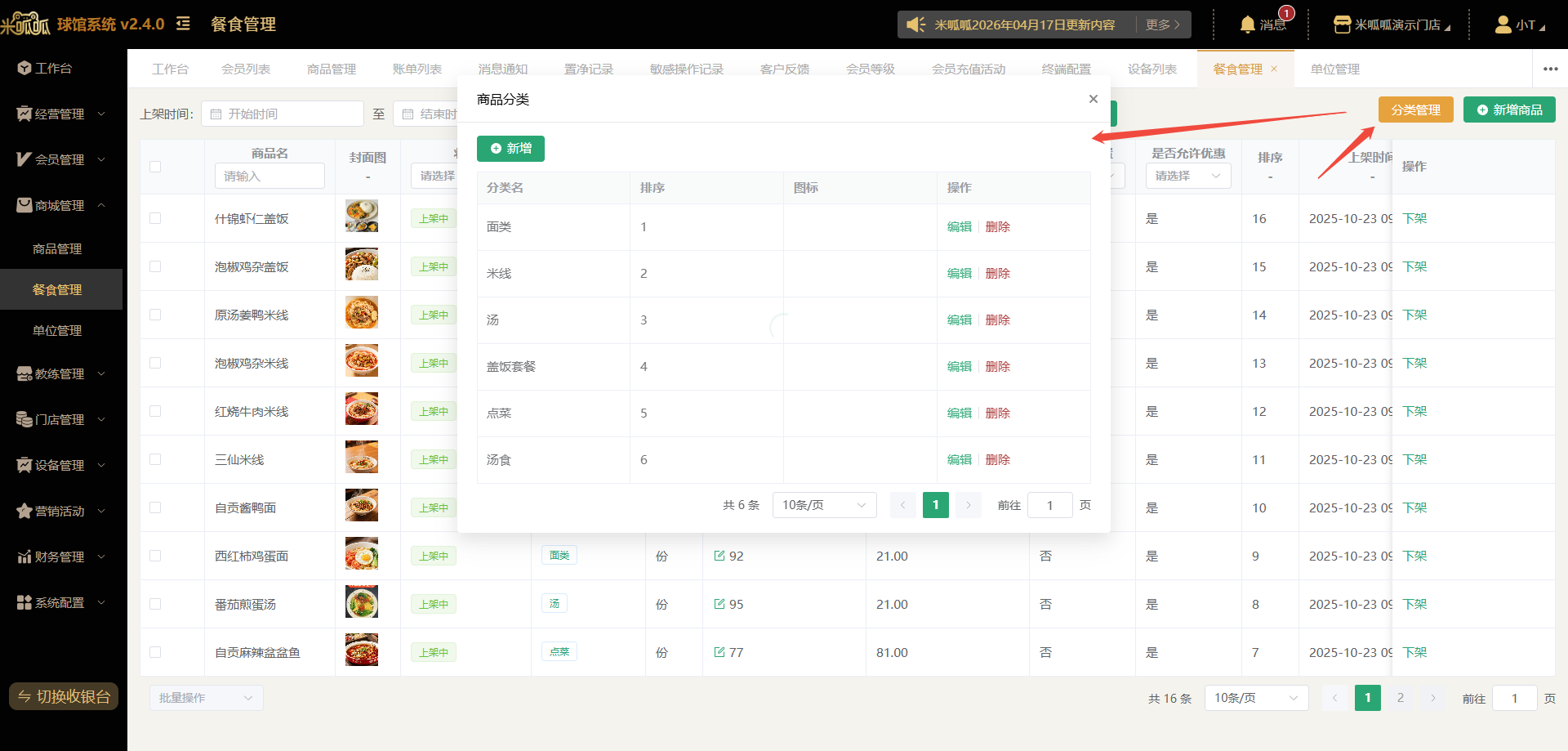Open the message notification bell
1568x751 pixels.
point(1248,25)
